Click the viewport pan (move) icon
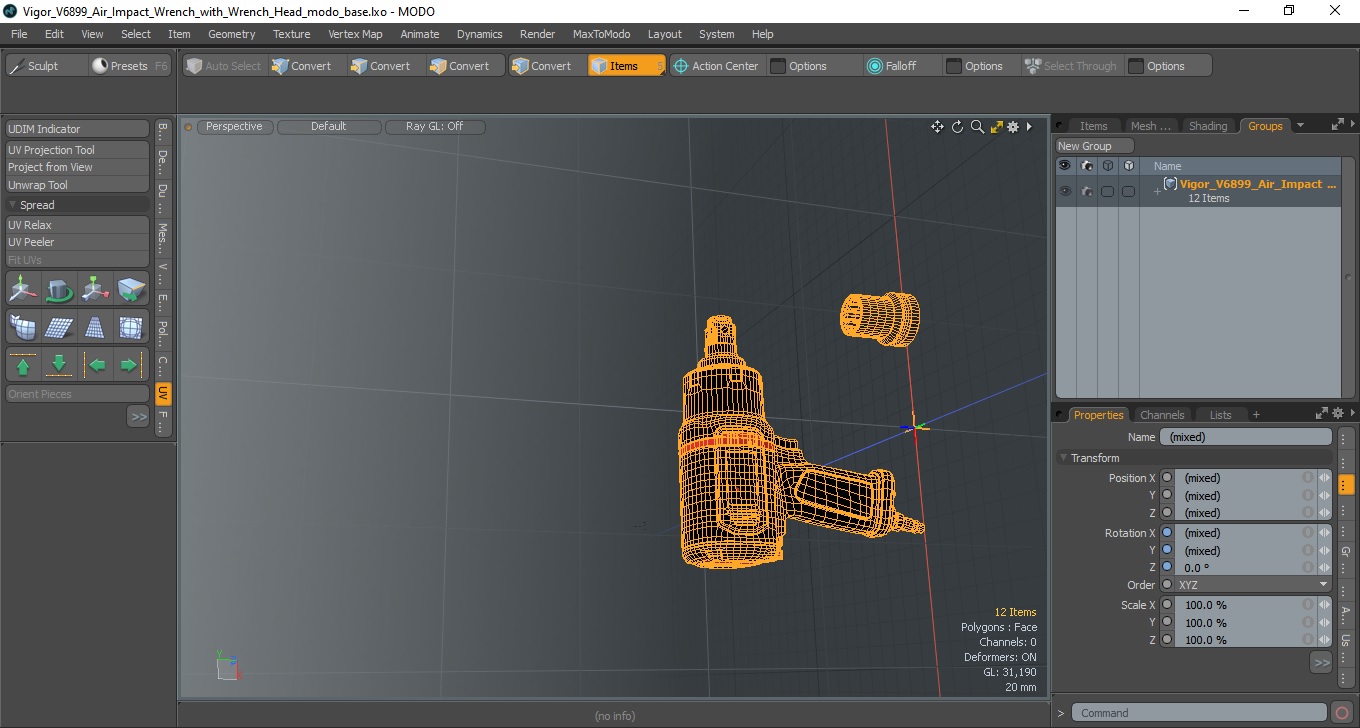The height and width of the screenshot is (728, 1360). [x=937, y=127]
